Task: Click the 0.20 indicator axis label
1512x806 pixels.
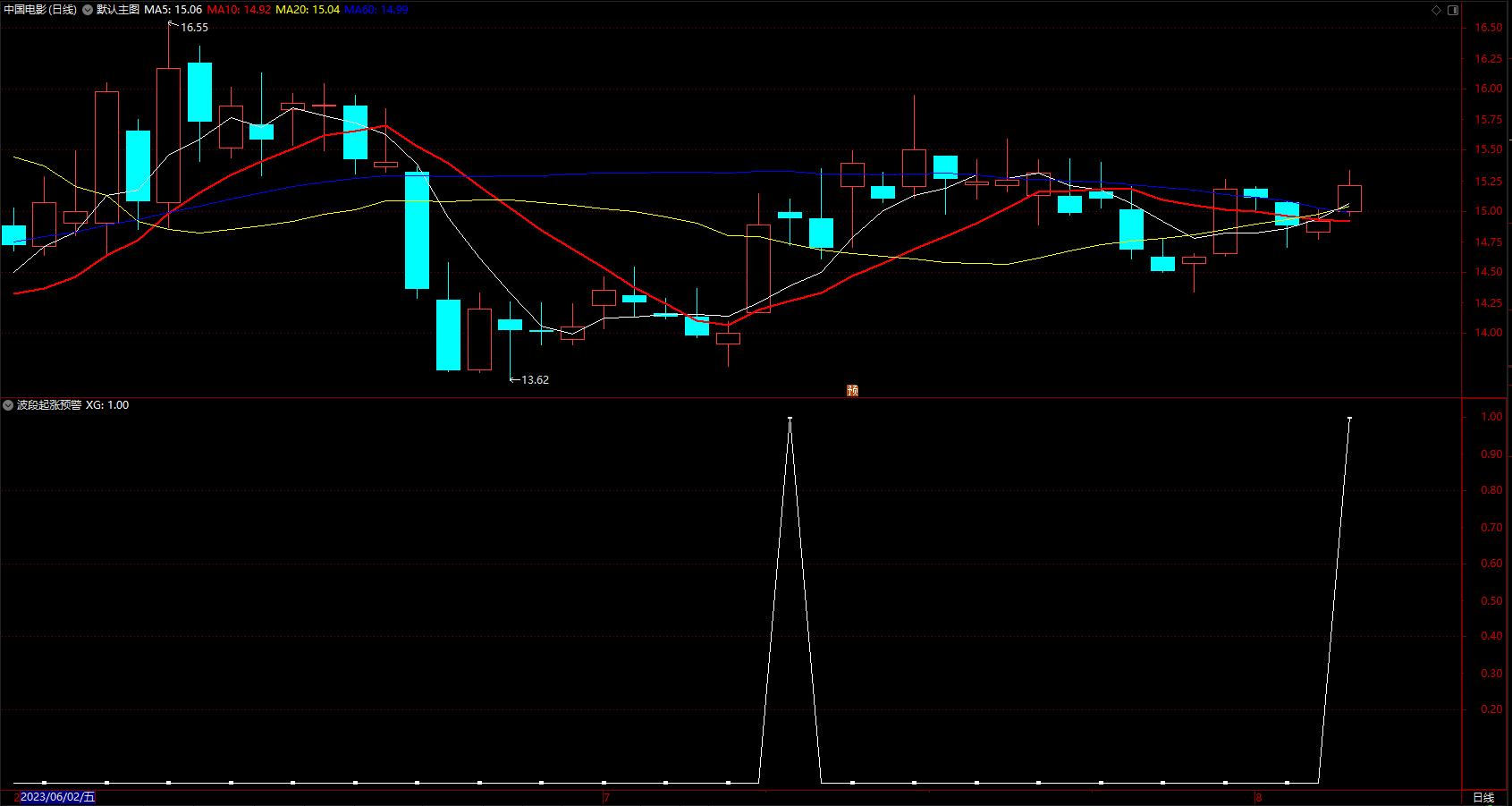Action: pyautogui.click(x=1491, y=709)
